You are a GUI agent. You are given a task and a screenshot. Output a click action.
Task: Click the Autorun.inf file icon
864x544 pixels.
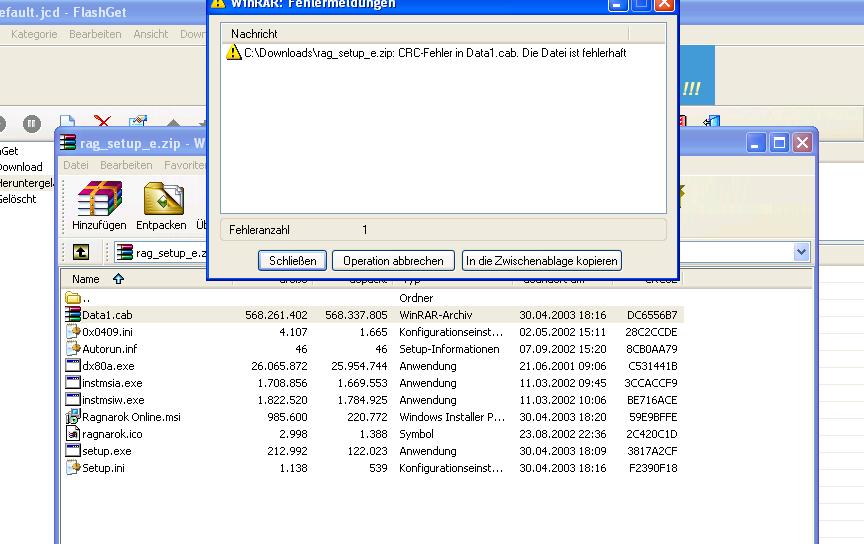73,348
